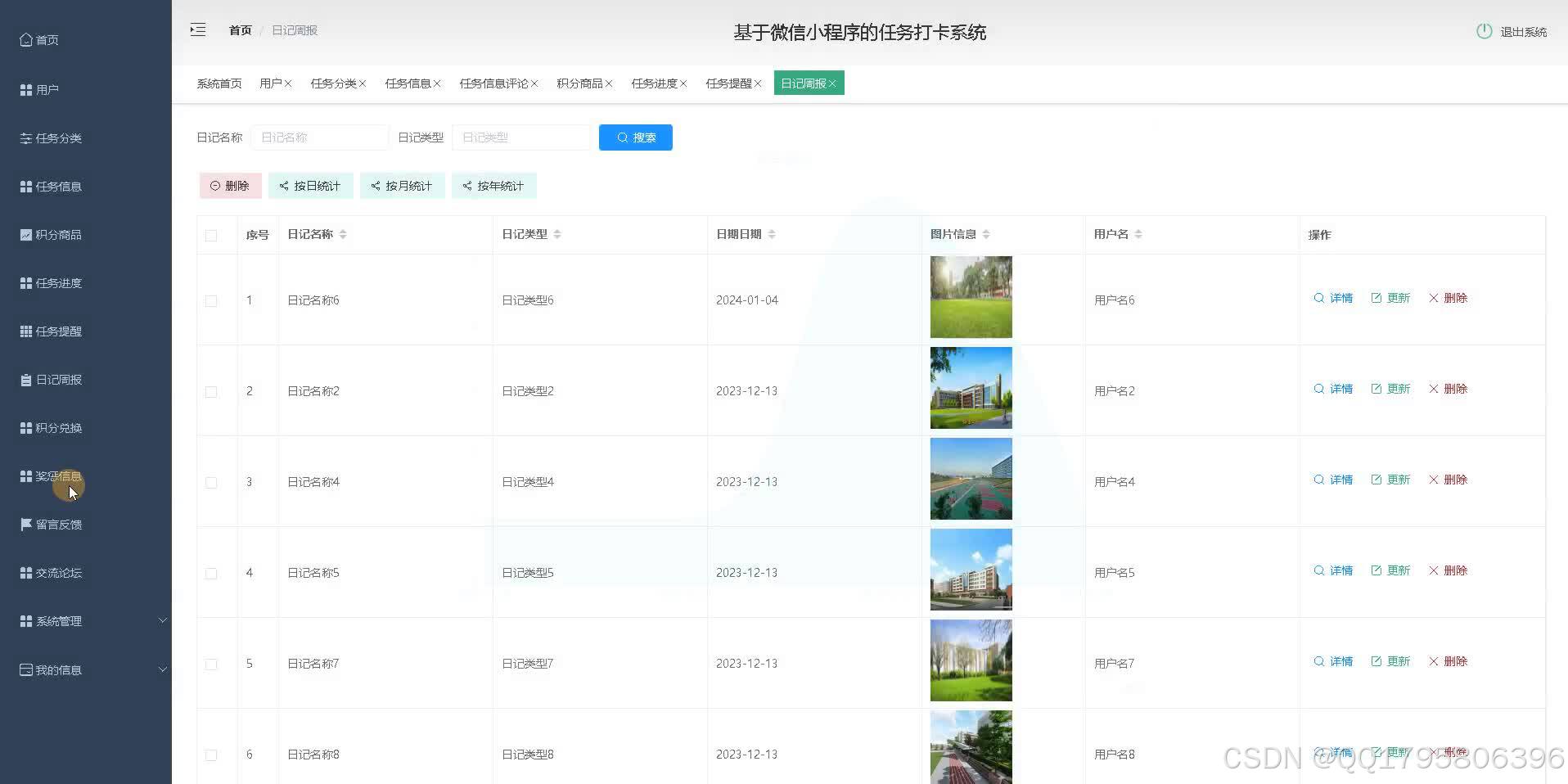1568x784 pixels.
Task: Open 积分商品 in the sidebar
Action: pos(51,235)
